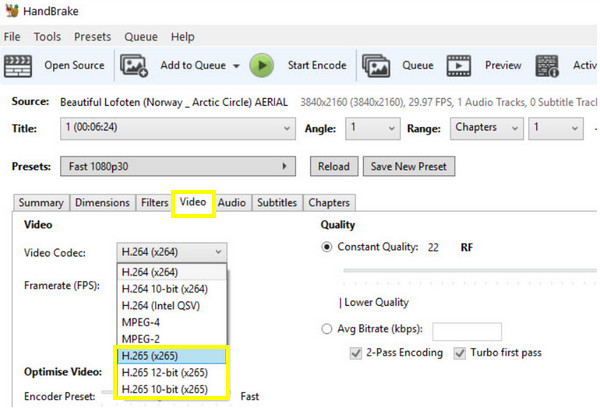Select the Constant Quality radio button
Viewport: 600px width, 408px height.
[326, 247]
